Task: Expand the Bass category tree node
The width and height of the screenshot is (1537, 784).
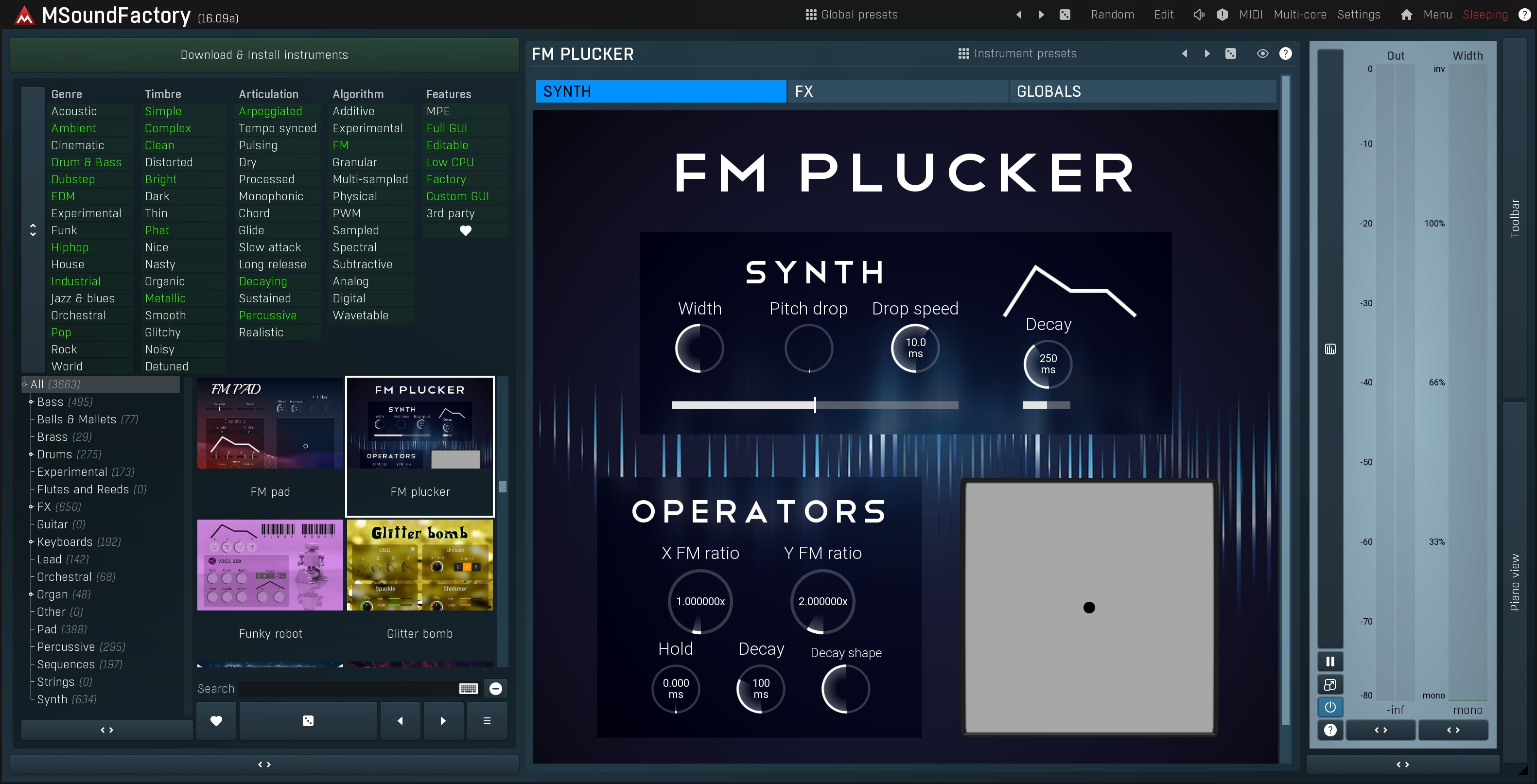Action: pyautogui.click(x=31, y=401)
